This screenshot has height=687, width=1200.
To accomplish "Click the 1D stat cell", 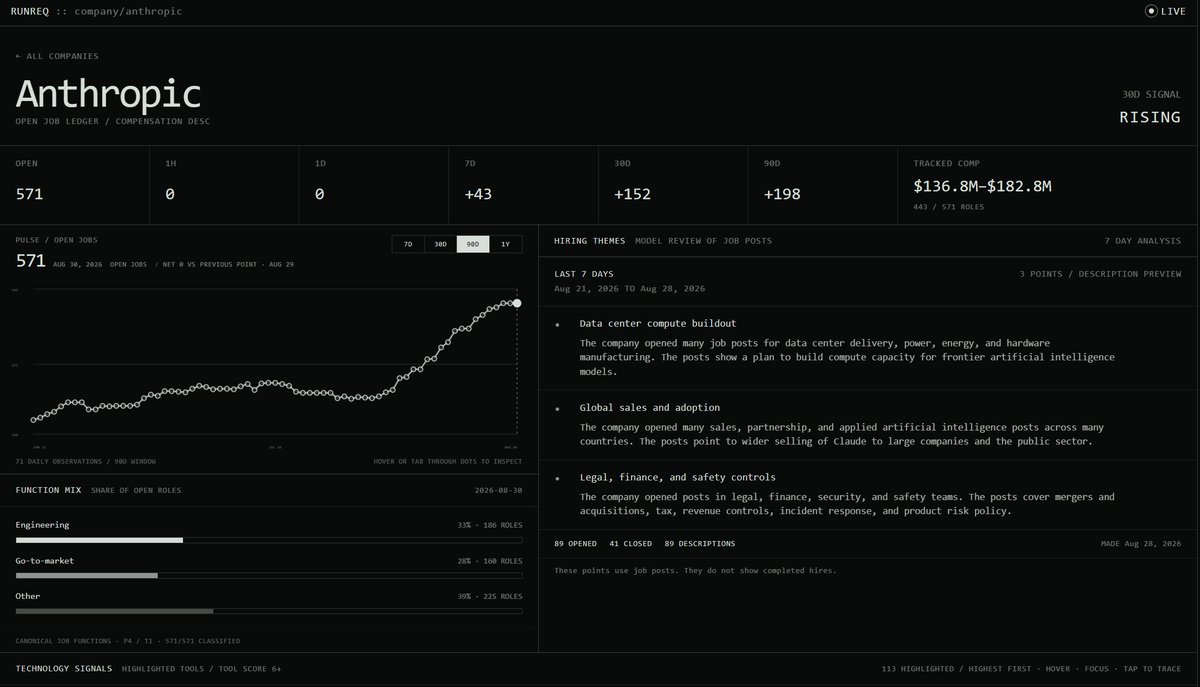I will [374, 185].
